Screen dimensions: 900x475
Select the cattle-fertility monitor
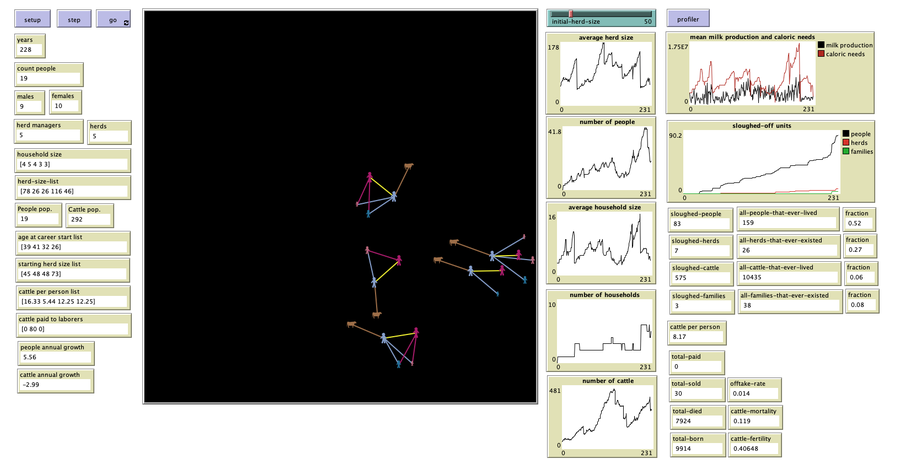(x=755, y=445)
